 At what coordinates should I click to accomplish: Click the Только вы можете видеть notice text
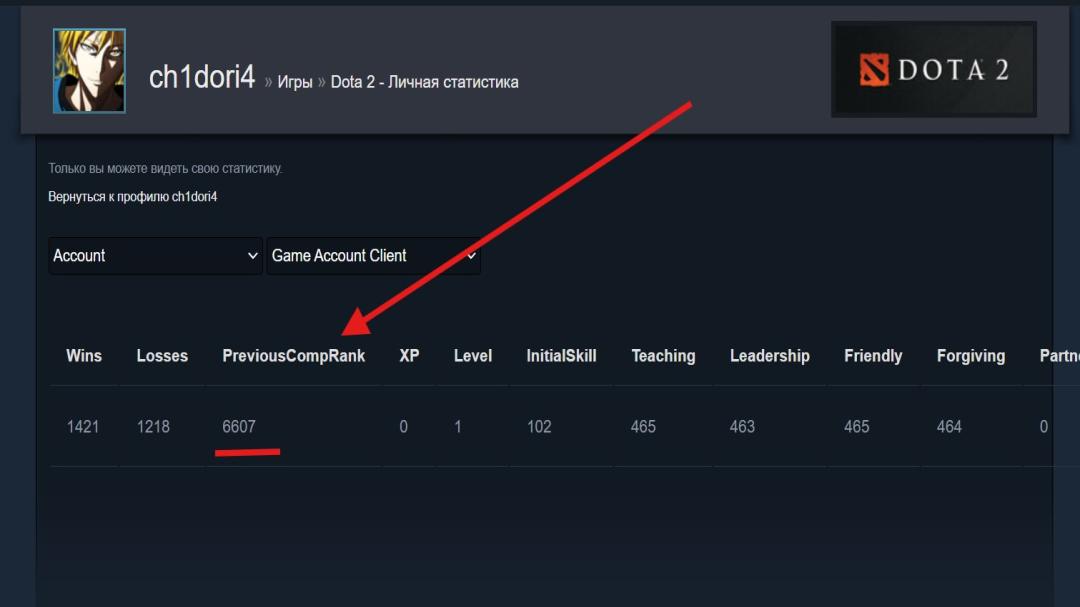(165, 168)
